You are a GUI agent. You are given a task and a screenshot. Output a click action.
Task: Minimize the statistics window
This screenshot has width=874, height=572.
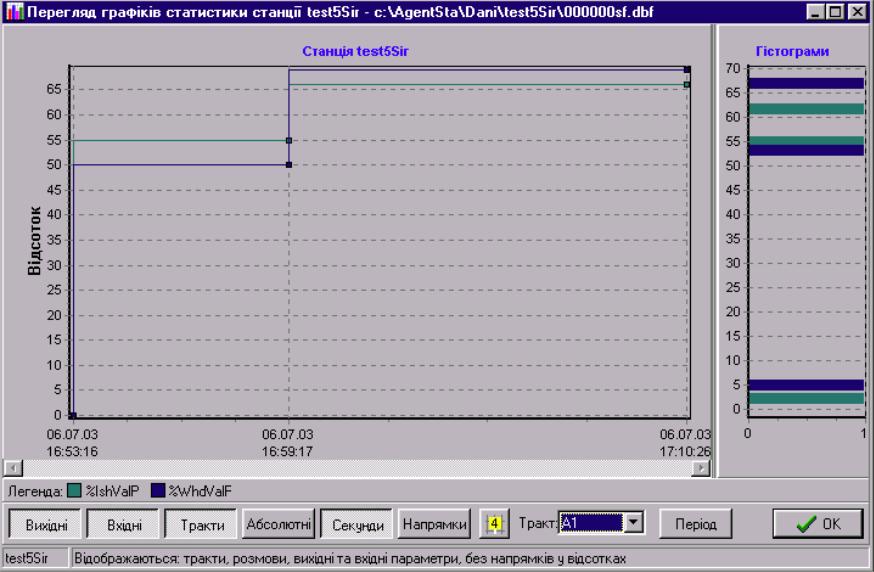[x=815, y=11]
